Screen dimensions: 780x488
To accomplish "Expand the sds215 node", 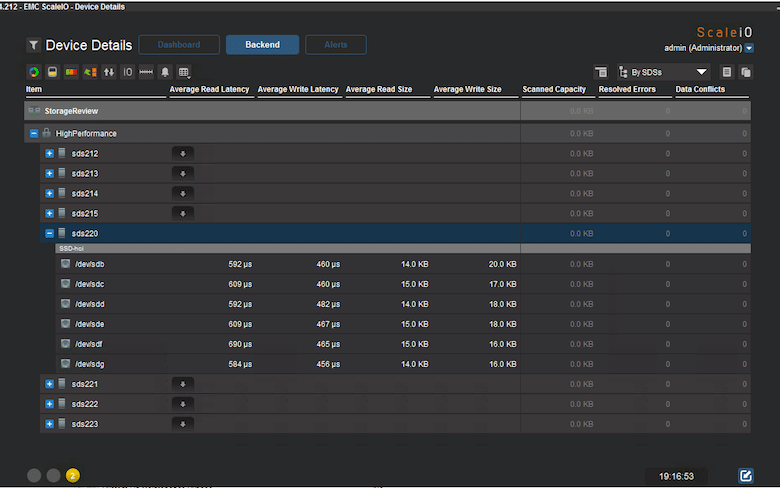I will coord(49,213).
